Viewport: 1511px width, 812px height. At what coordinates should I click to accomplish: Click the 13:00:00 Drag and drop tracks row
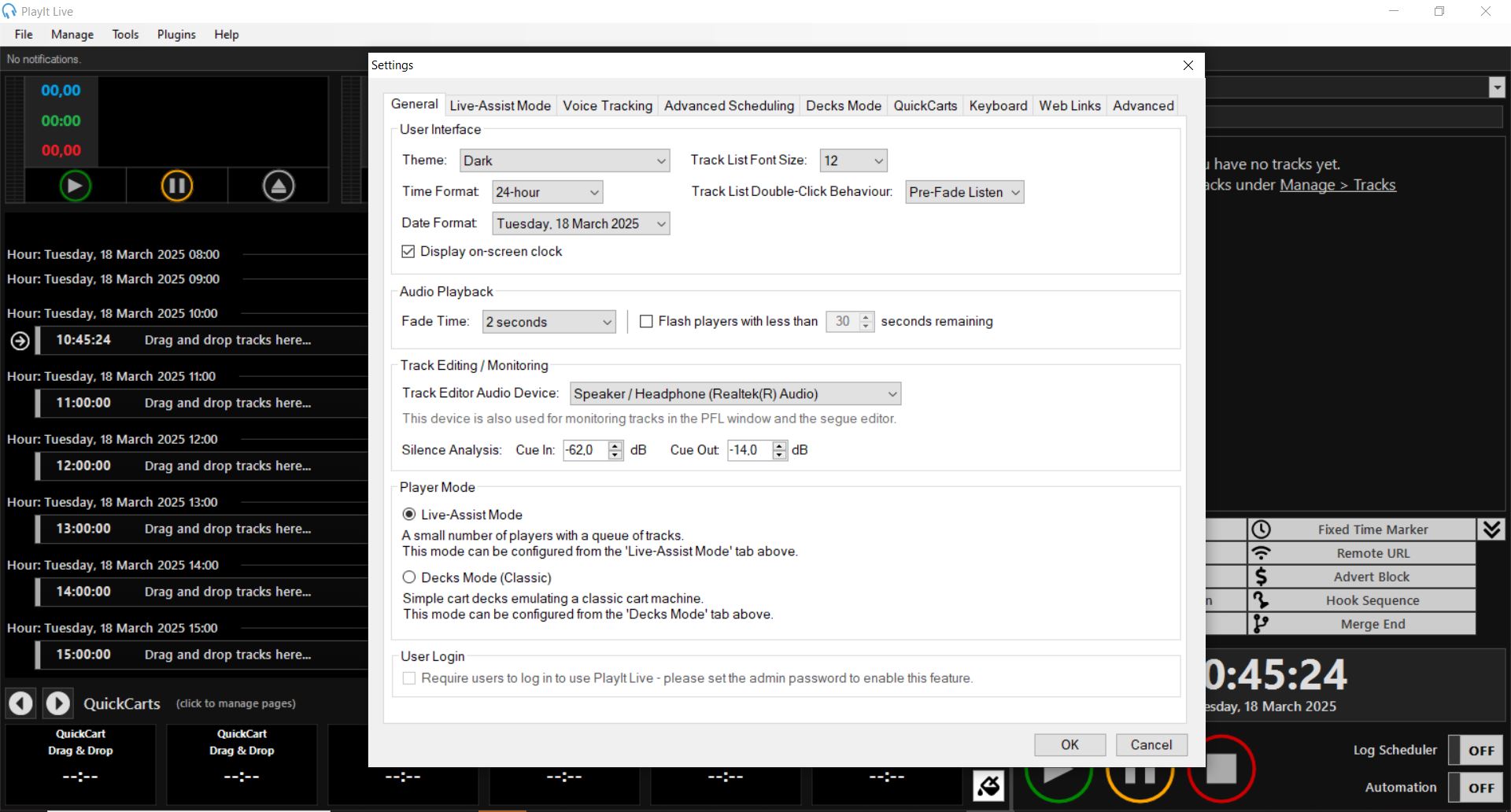(x=203, y=529)
